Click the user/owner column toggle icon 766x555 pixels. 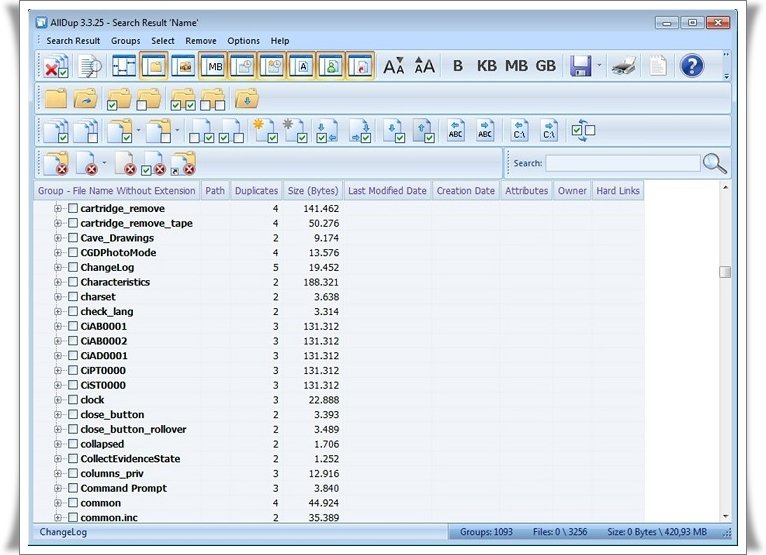(330, 66)
